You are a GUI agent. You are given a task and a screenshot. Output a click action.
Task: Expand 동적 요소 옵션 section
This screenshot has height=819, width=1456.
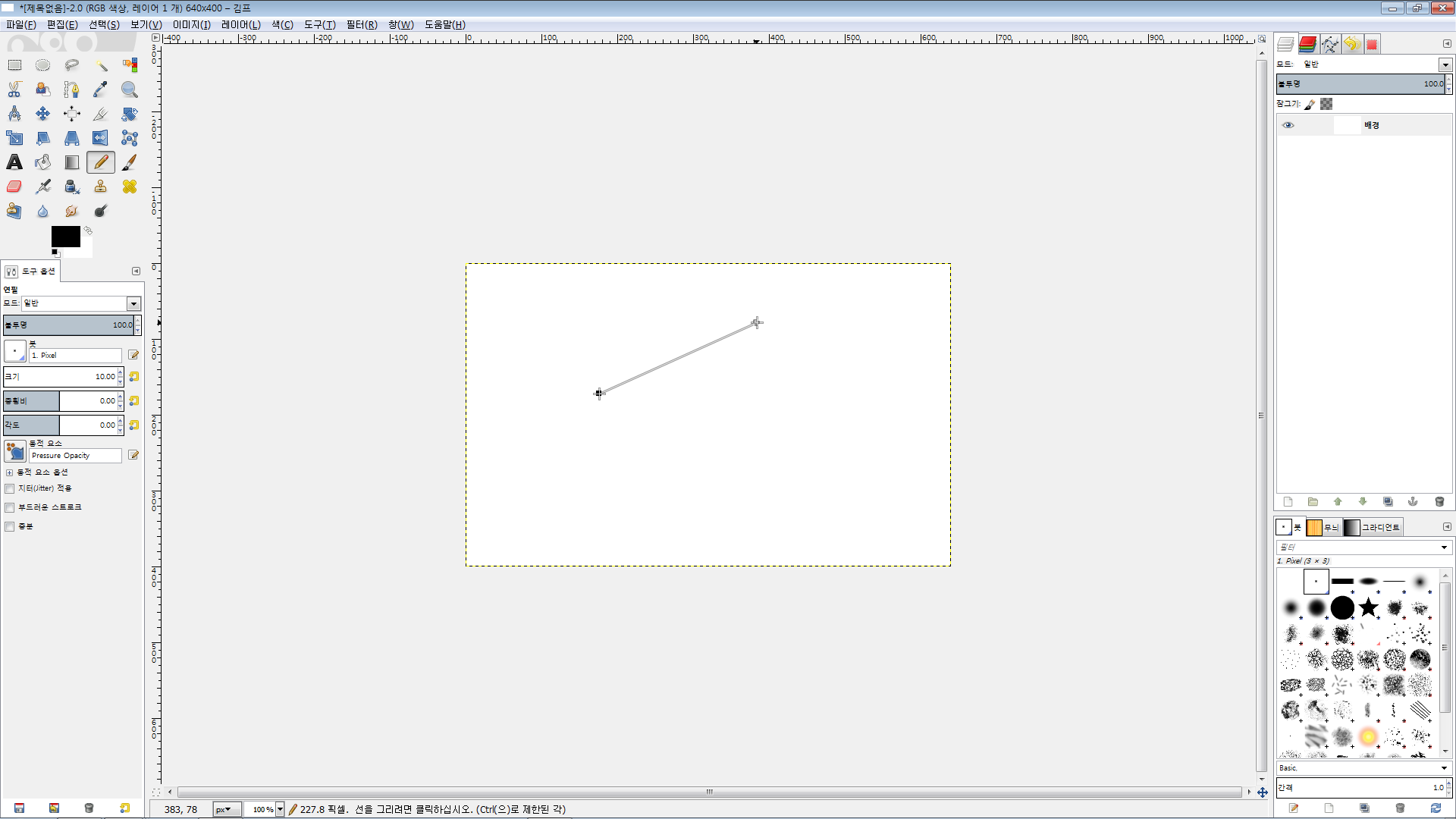(x=9, y=472)
